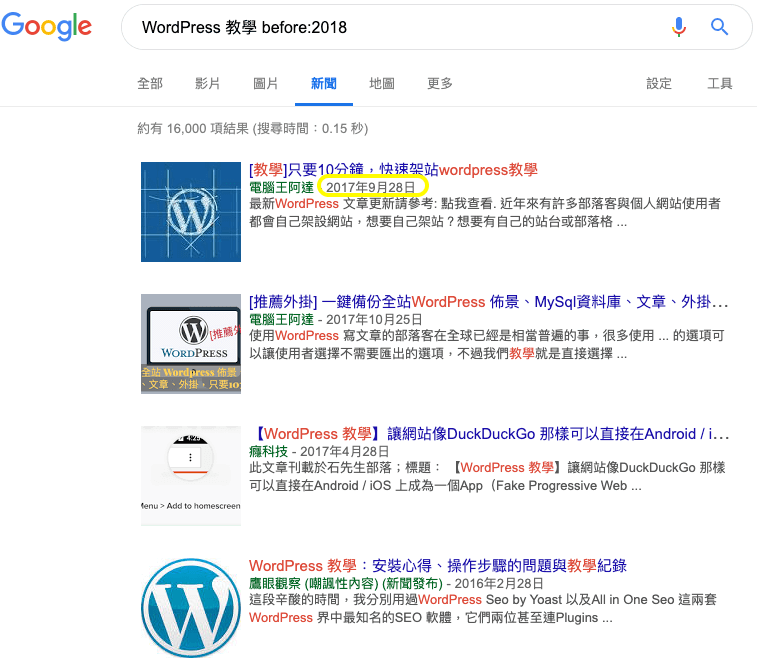Click the Google logo
Screen dimensions: 757x658
pos(46,26)
